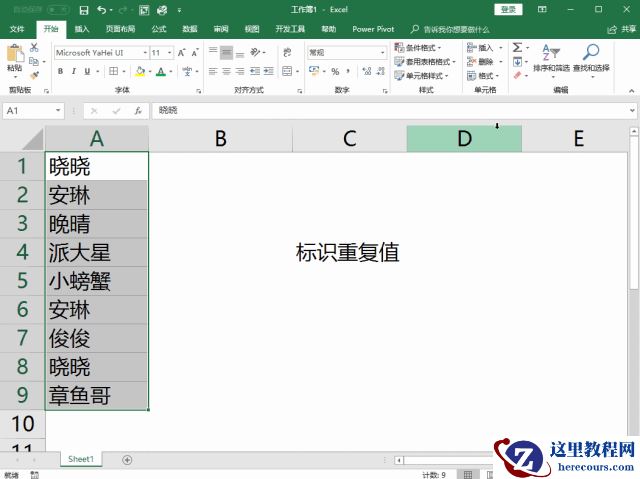Image resolution: width=640 pixels, height=479 pixels.
Task: Open the font color dropdown arrow
Action: point(171,71)
